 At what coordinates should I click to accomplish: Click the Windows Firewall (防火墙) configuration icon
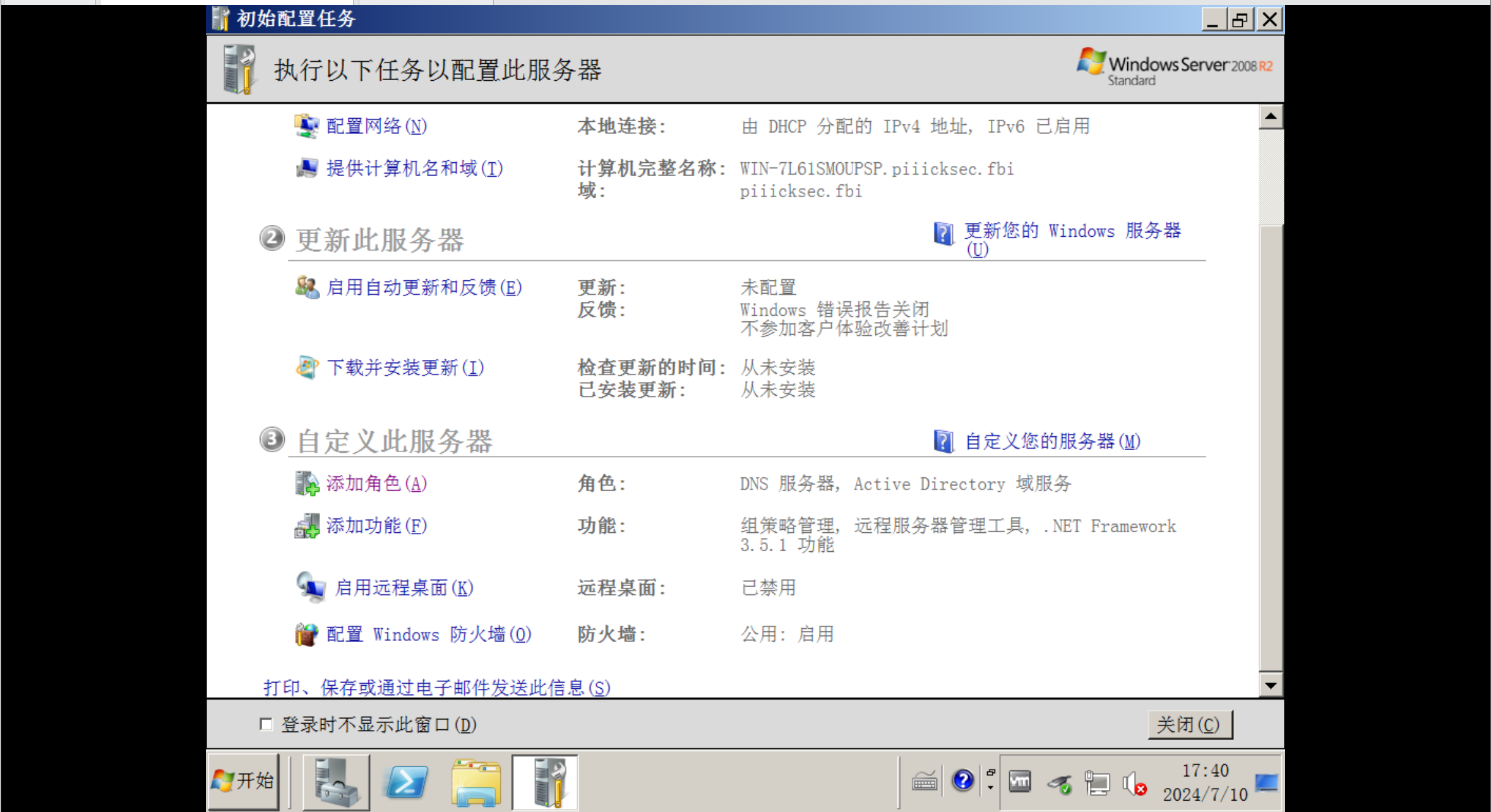pyautogui.click(x=306, y=634)
